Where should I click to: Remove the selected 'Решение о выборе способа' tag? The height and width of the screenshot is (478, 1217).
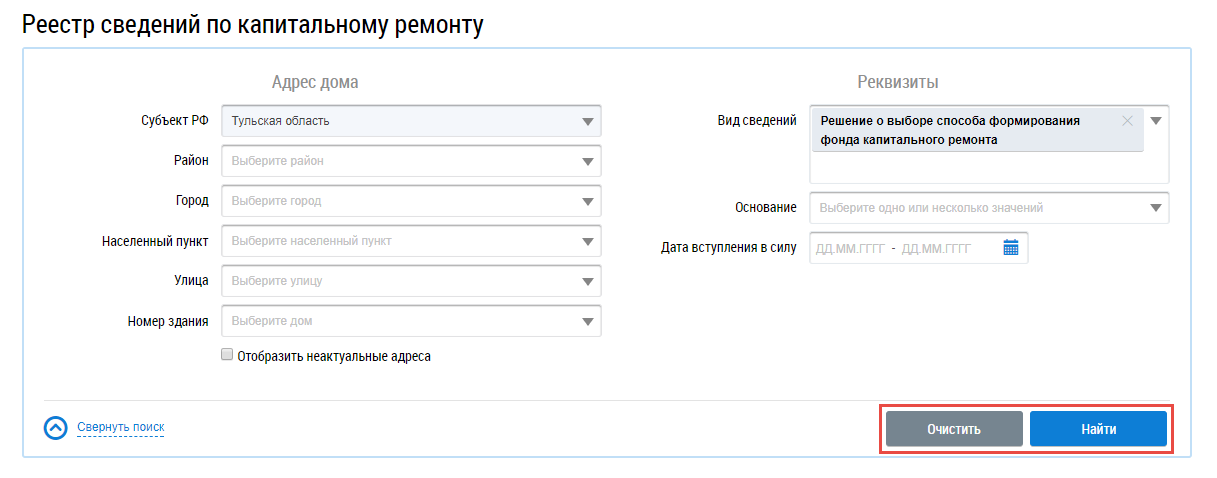pos(1128,121)
